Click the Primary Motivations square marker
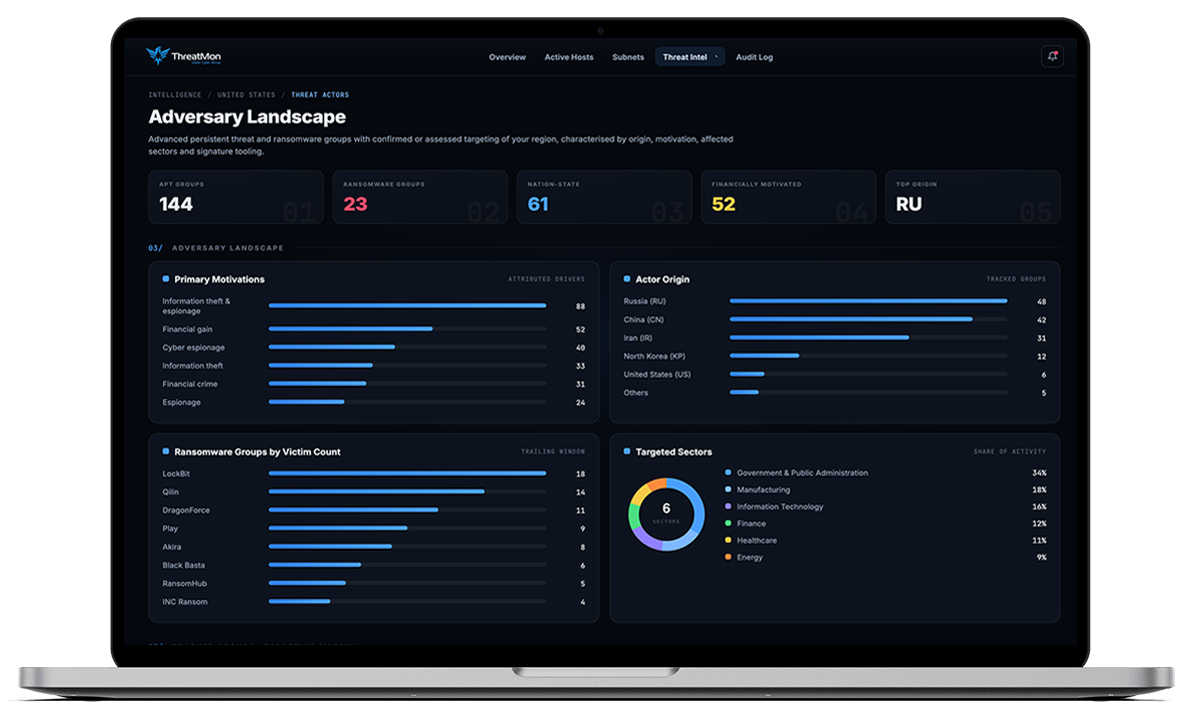Viewport: 1200px width, 716px height. coord(166,279)
